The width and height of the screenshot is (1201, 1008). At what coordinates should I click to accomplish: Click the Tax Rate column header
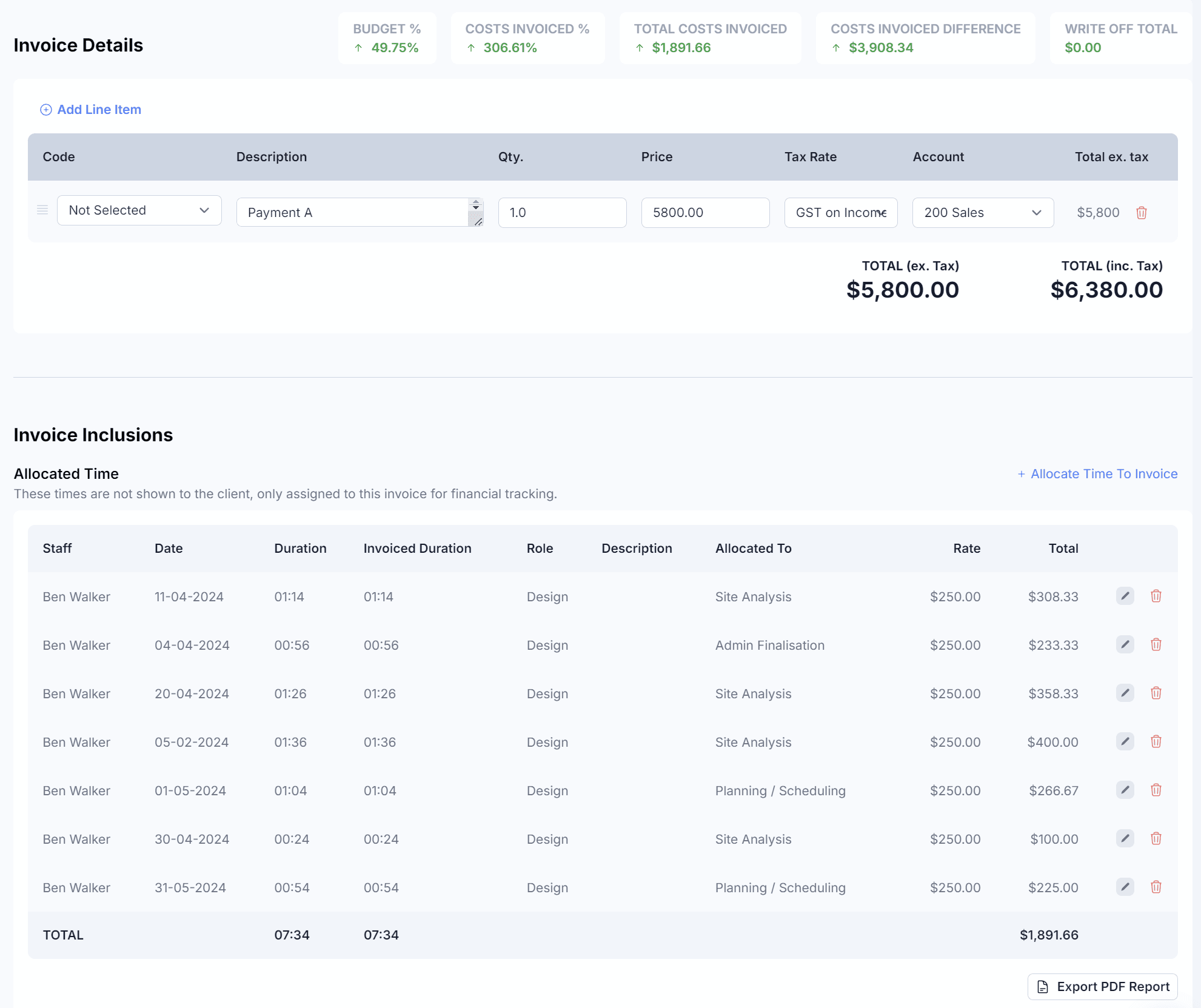[811, 157]
